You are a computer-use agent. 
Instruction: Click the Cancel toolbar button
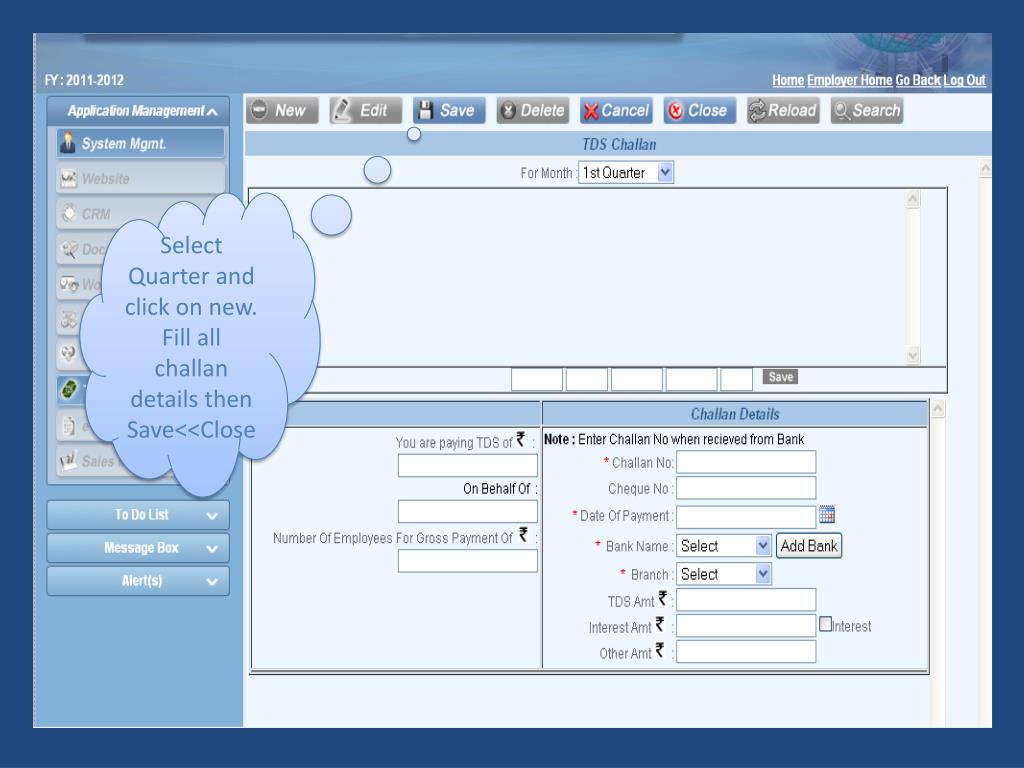click(616, 110)
